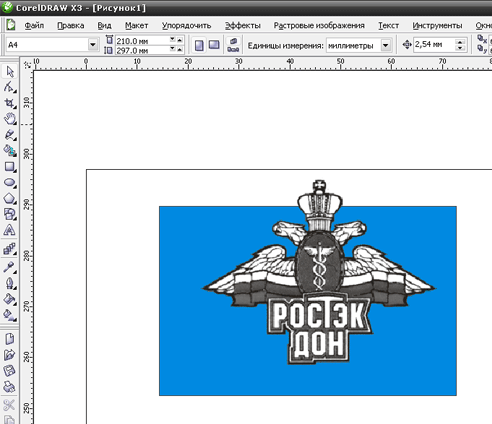Switch page to portrait orientation

point(199,45)
